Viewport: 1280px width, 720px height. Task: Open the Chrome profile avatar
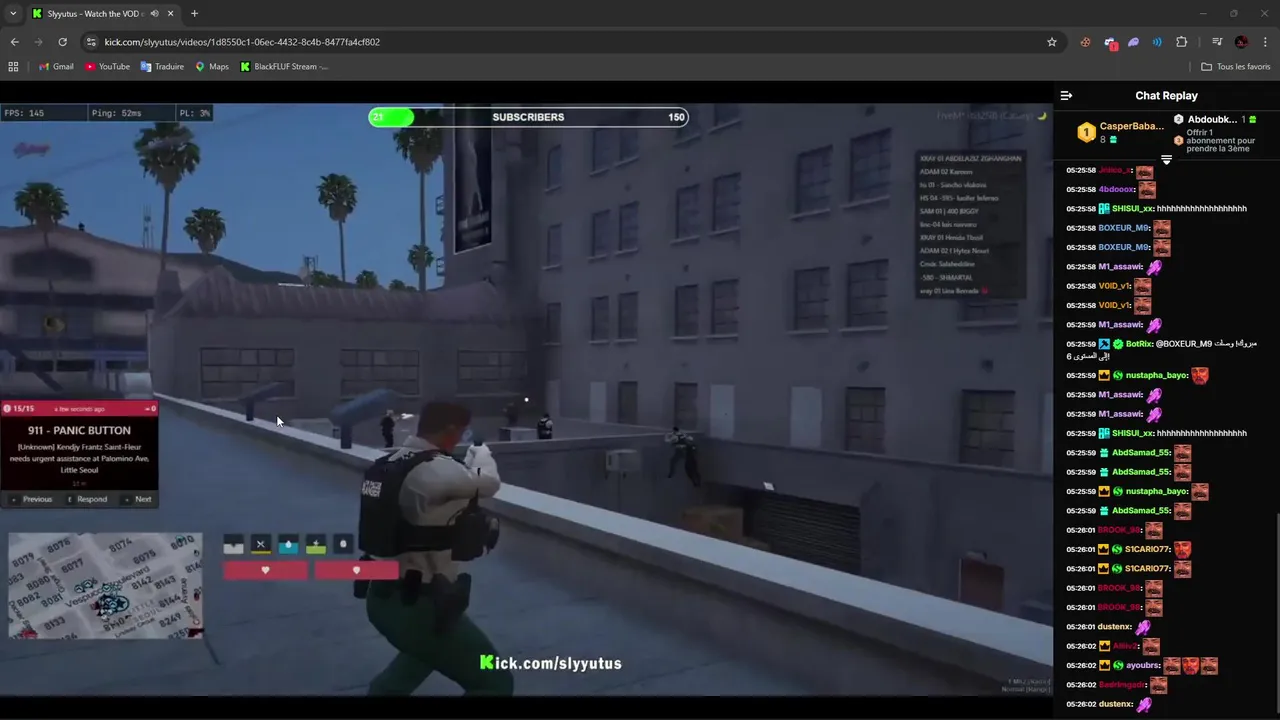point(1241,42)
